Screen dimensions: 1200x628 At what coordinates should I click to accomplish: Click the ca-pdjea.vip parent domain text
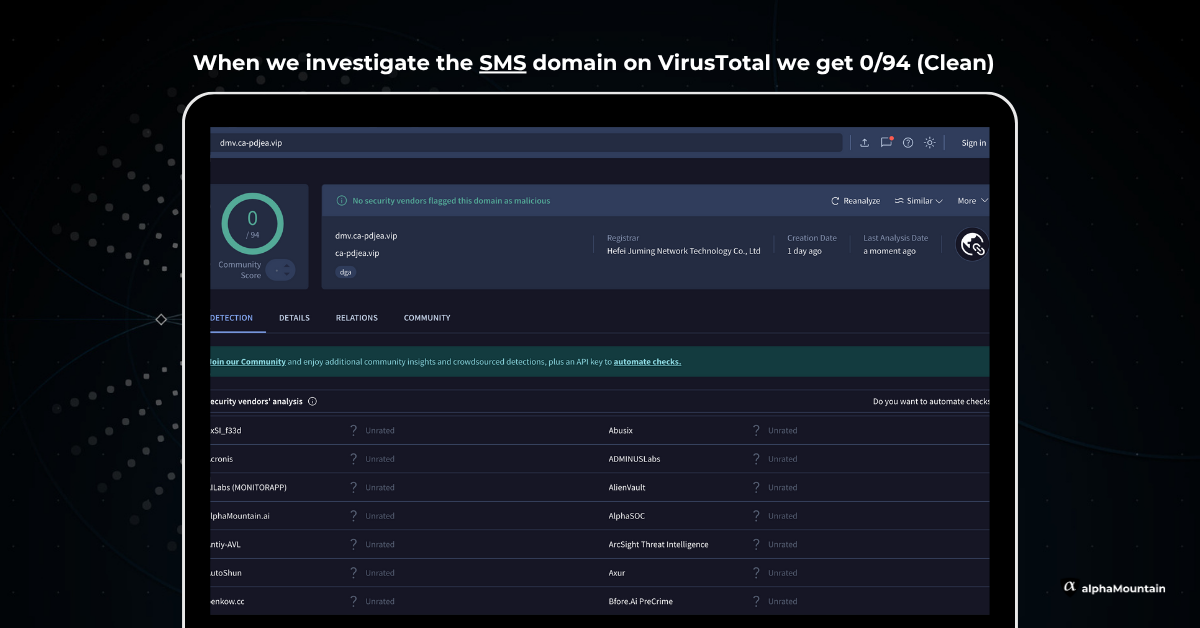pyautogui.click(x=357, y=253)
